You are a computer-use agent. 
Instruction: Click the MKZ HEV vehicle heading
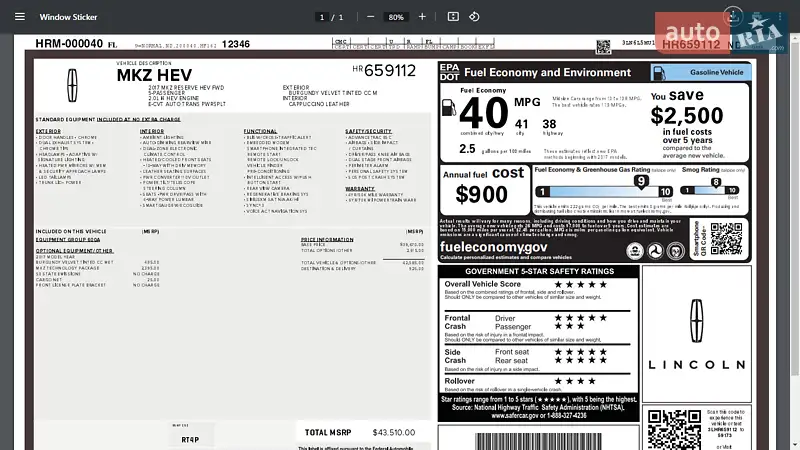click(154, 75)
